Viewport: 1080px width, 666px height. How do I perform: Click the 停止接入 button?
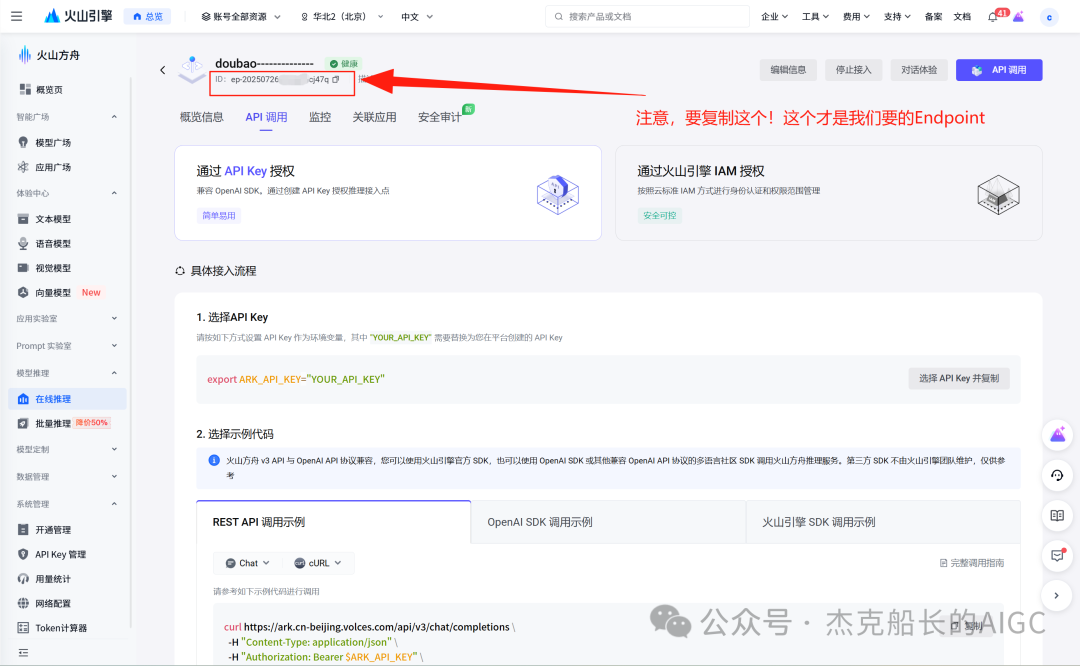pyautogui.click(x=853, y=70)
